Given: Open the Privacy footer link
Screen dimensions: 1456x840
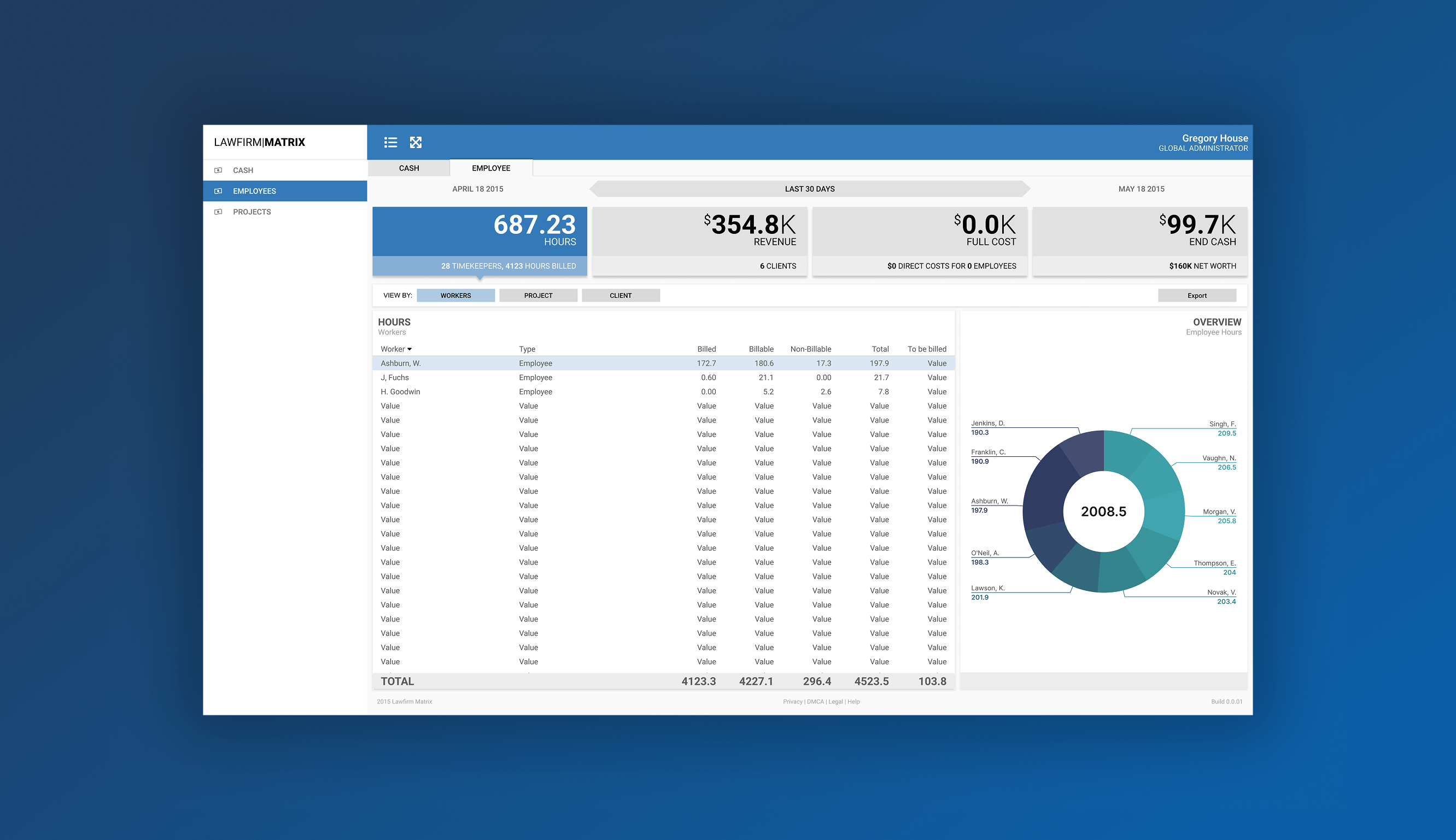Looking at the screenshot, I should (x=792, y=702).
